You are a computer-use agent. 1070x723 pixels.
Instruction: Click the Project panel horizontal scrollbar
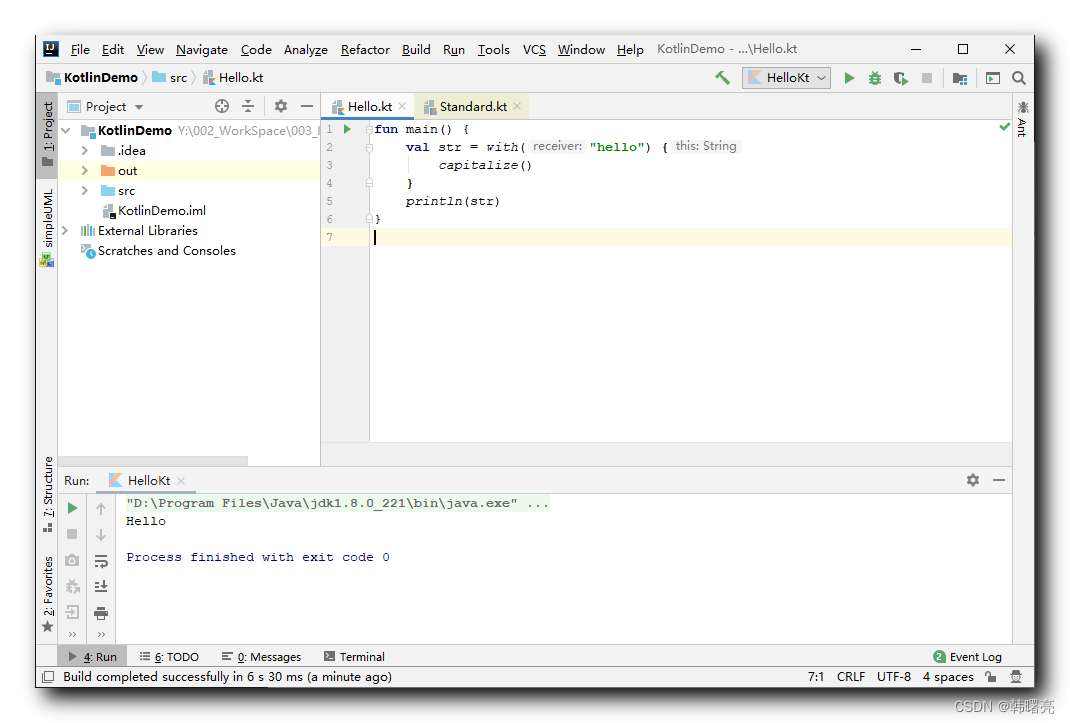coord(153,461)
